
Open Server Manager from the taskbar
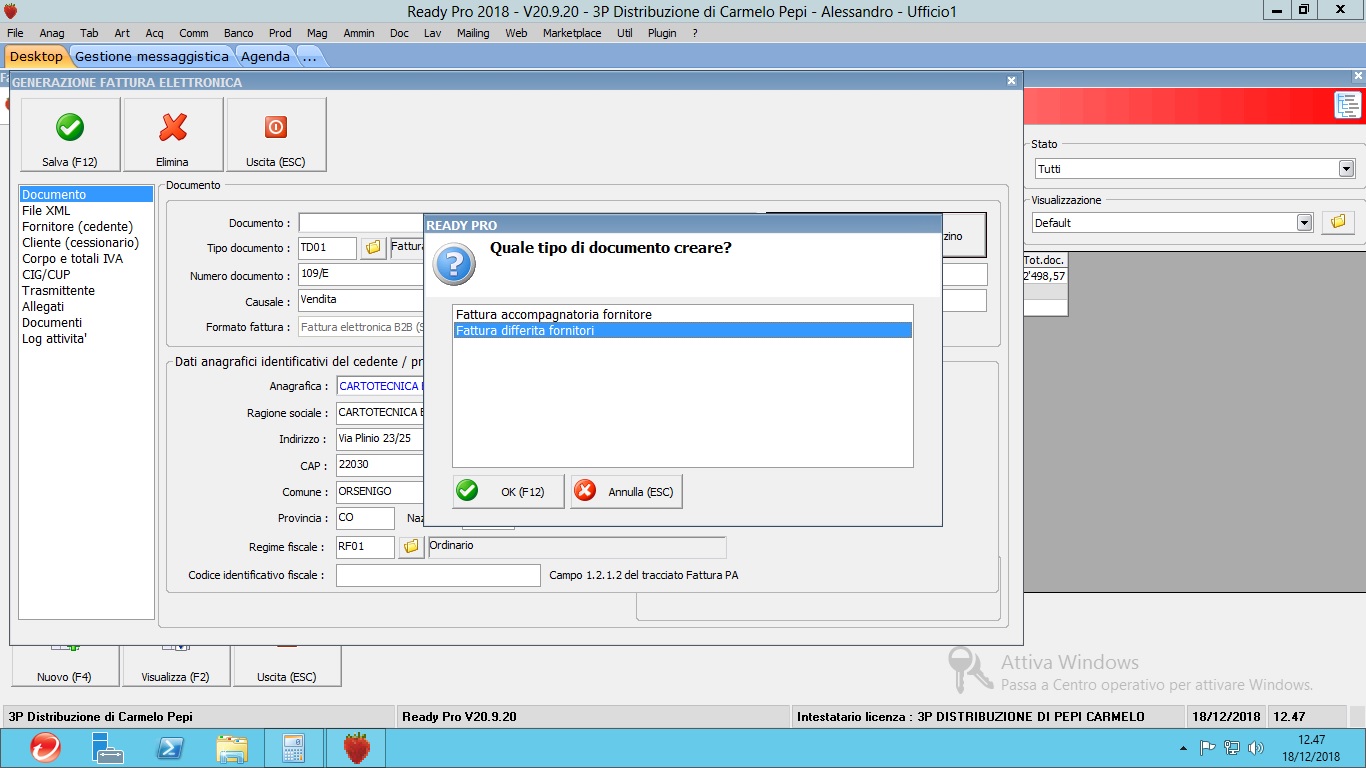pyautogui.click(x=106, y=747)
